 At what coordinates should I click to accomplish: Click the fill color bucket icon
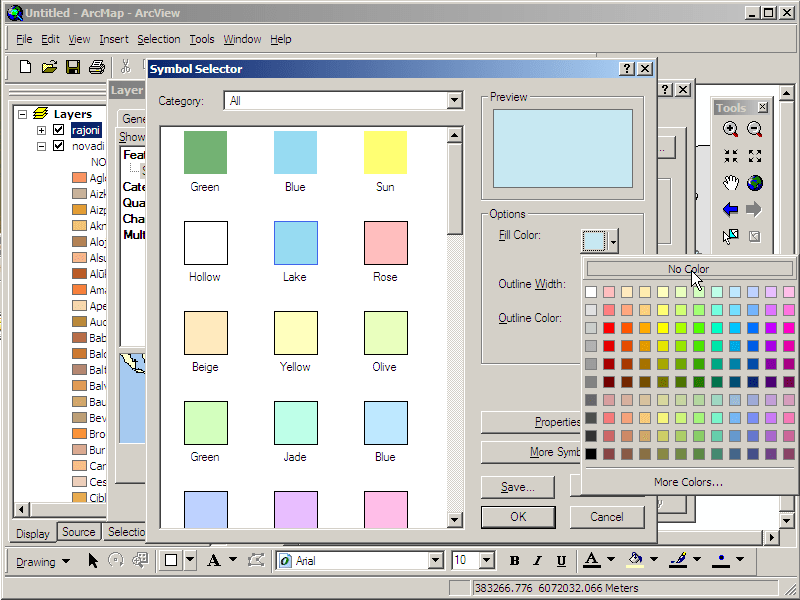[x=635, y=560]
